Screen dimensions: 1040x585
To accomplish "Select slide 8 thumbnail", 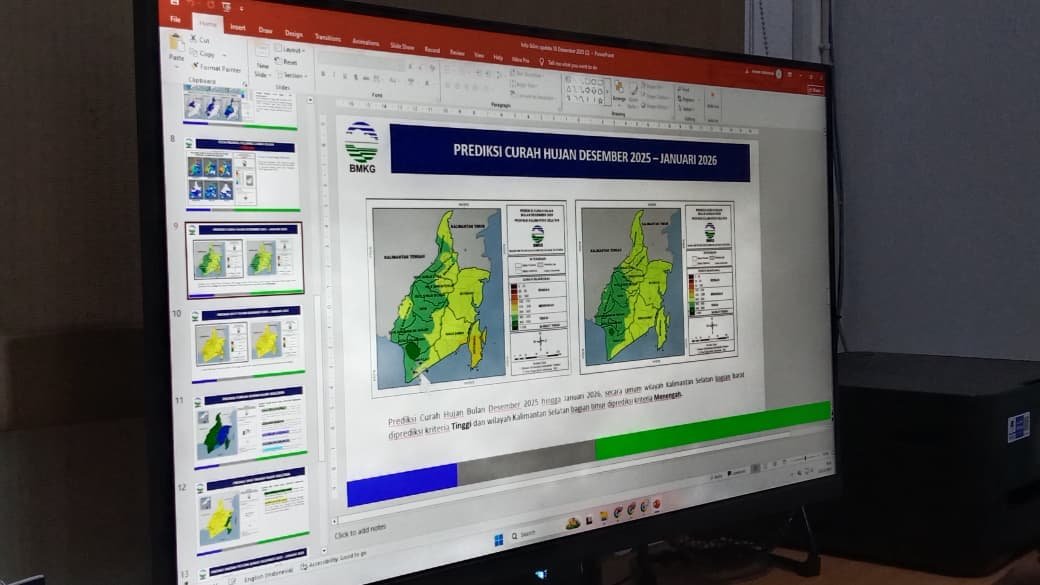I will point(241,172).
